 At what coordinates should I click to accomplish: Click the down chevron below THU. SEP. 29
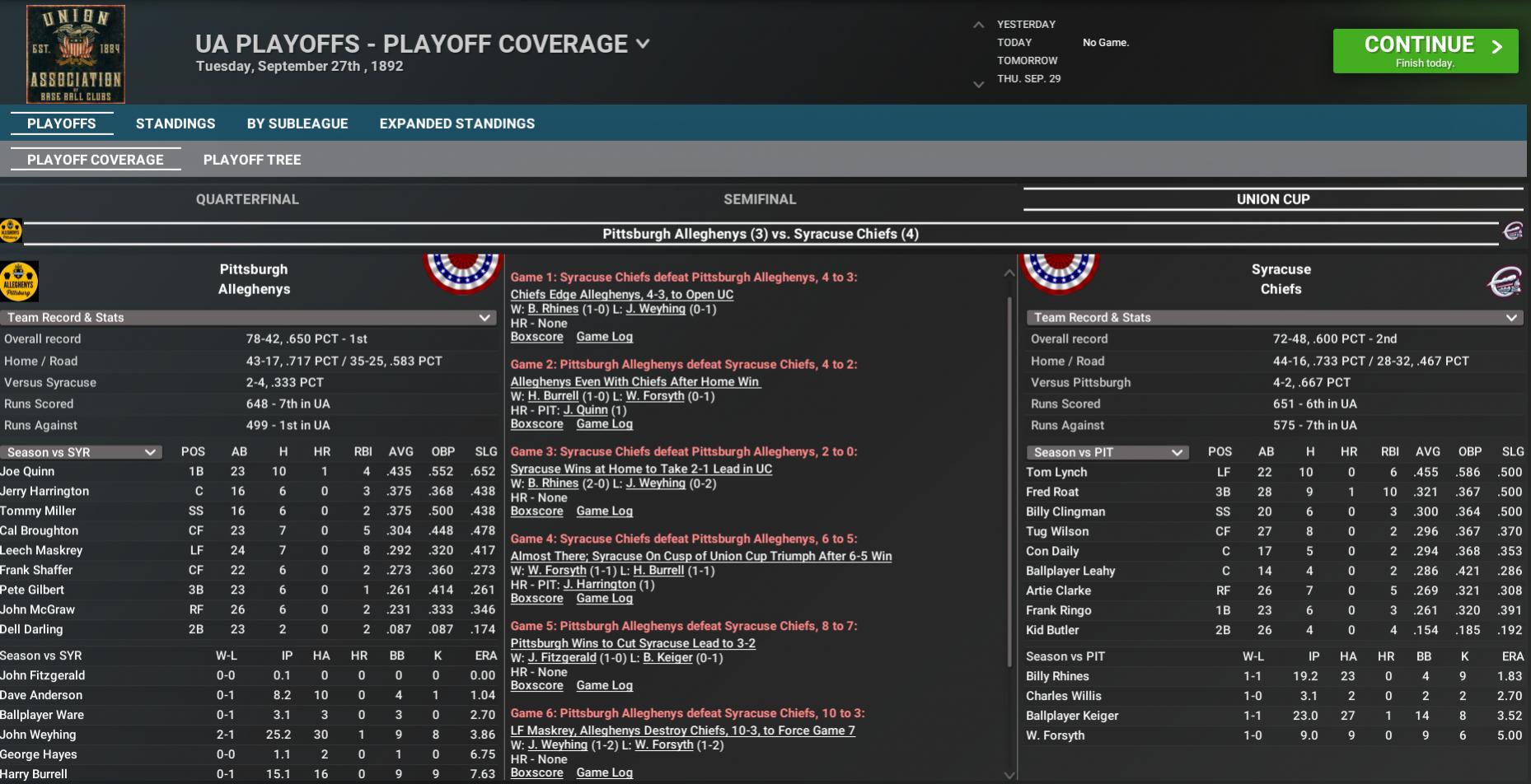979,85
